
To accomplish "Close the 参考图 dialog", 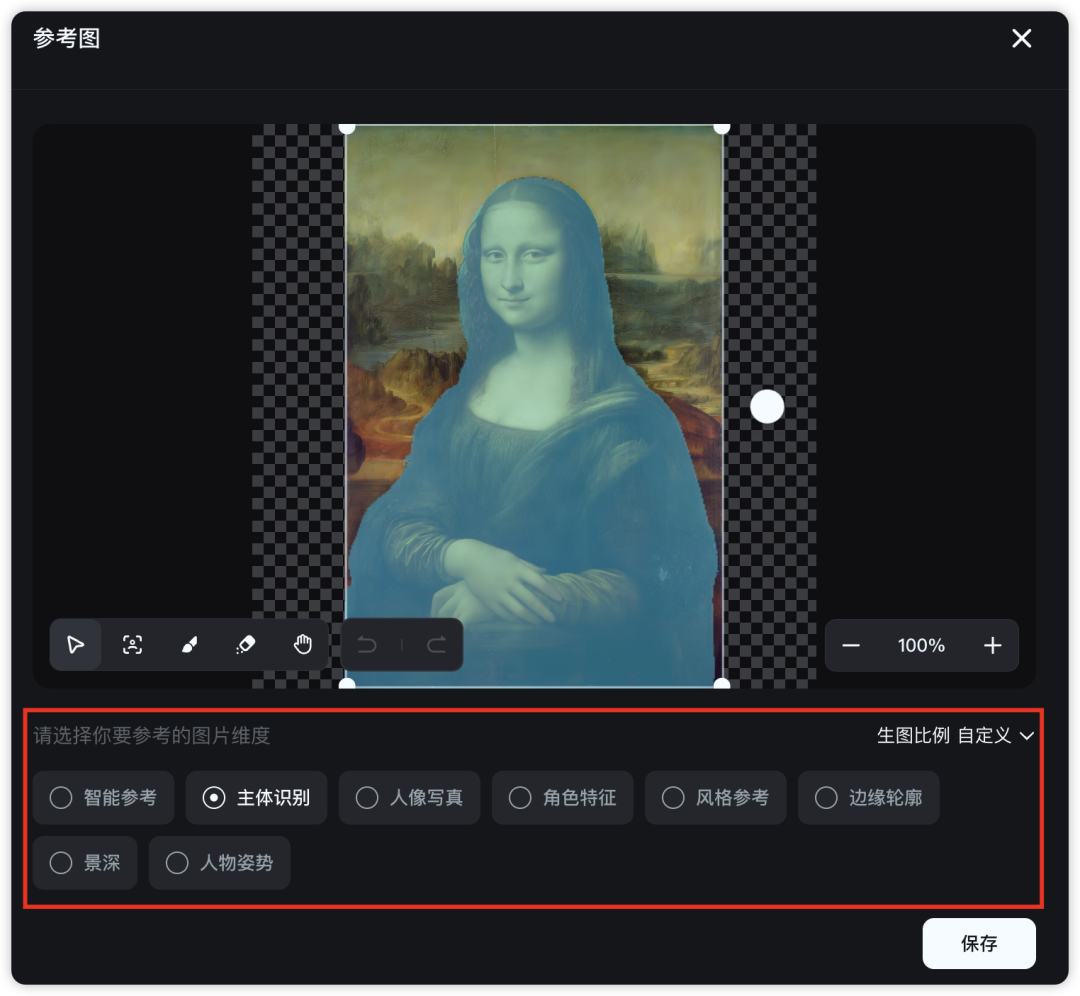I will (x=1021, y=38).
